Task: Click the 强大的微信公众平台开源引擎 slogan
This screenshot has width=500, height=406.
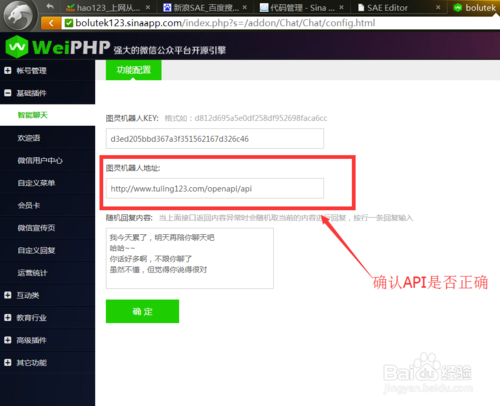Action: pos(169,50)
